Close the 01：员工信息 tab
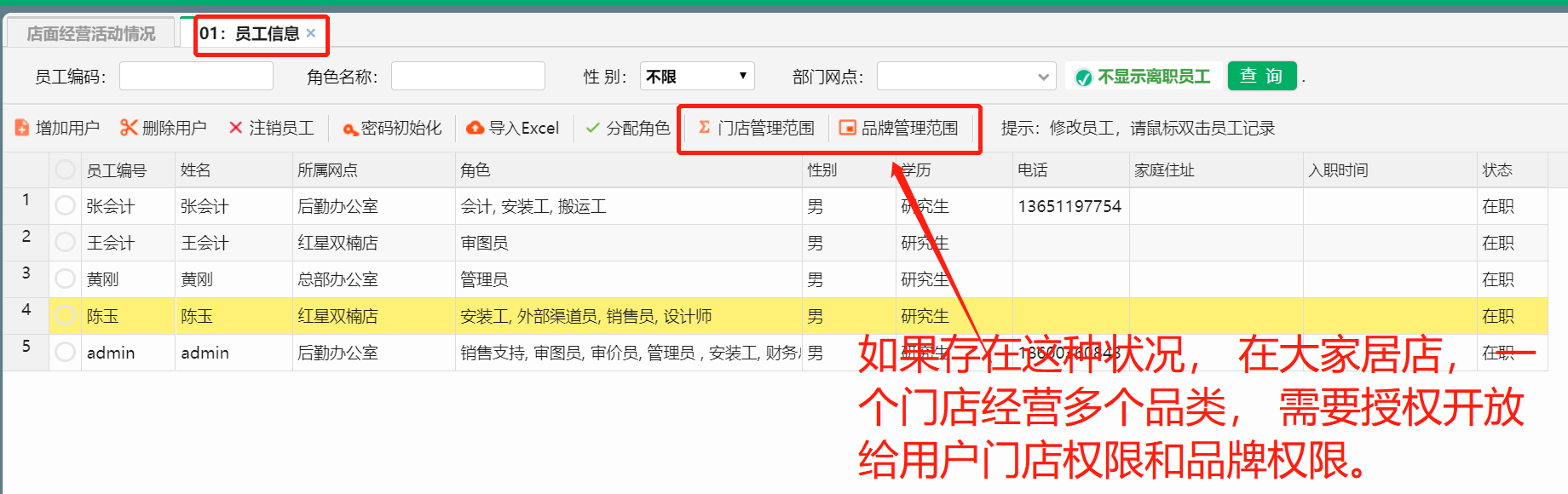This screenshot has height=494, width=1568. point(311,33)
